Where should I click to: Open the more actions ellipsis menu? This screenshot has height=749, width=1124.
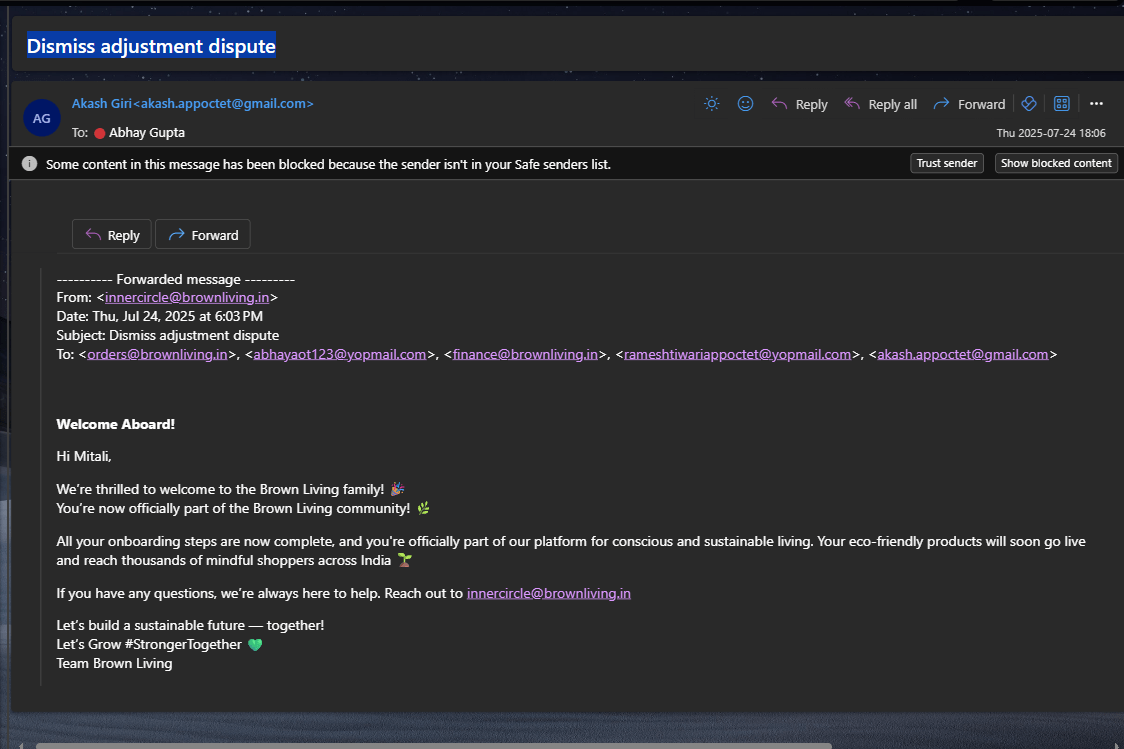(x=1096, y=104)
